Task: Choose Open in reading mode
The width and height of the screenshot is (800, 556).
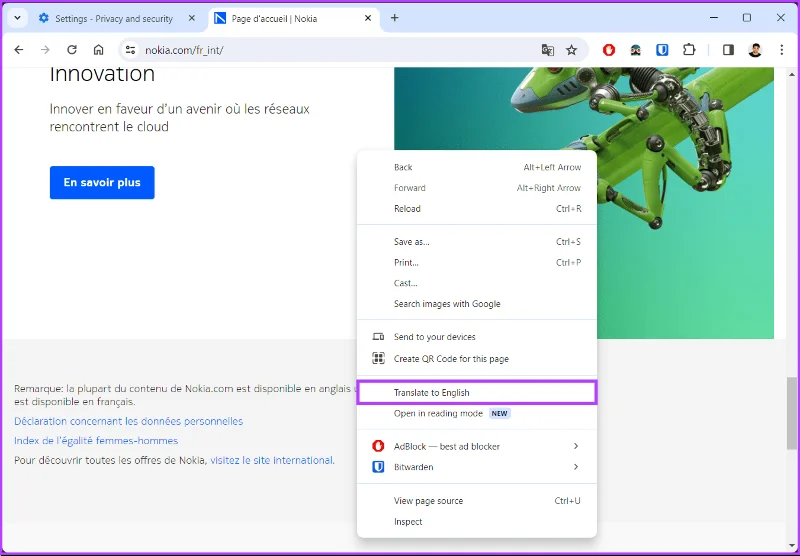Action: pyautogui.click(x=477, y=414)
